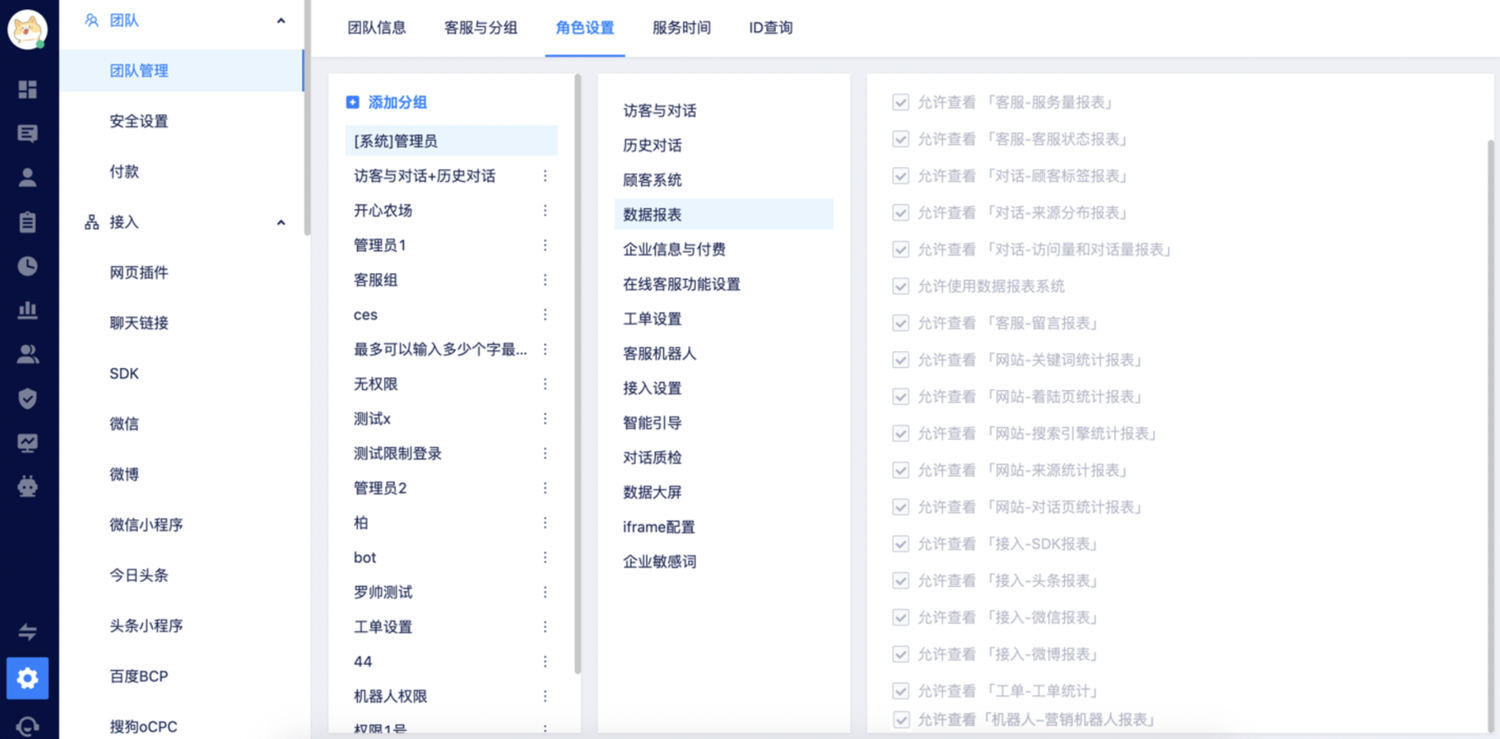Collapse the 团队 section chevron
This screenshot has width=1500, height=739.
pos(281,21)
